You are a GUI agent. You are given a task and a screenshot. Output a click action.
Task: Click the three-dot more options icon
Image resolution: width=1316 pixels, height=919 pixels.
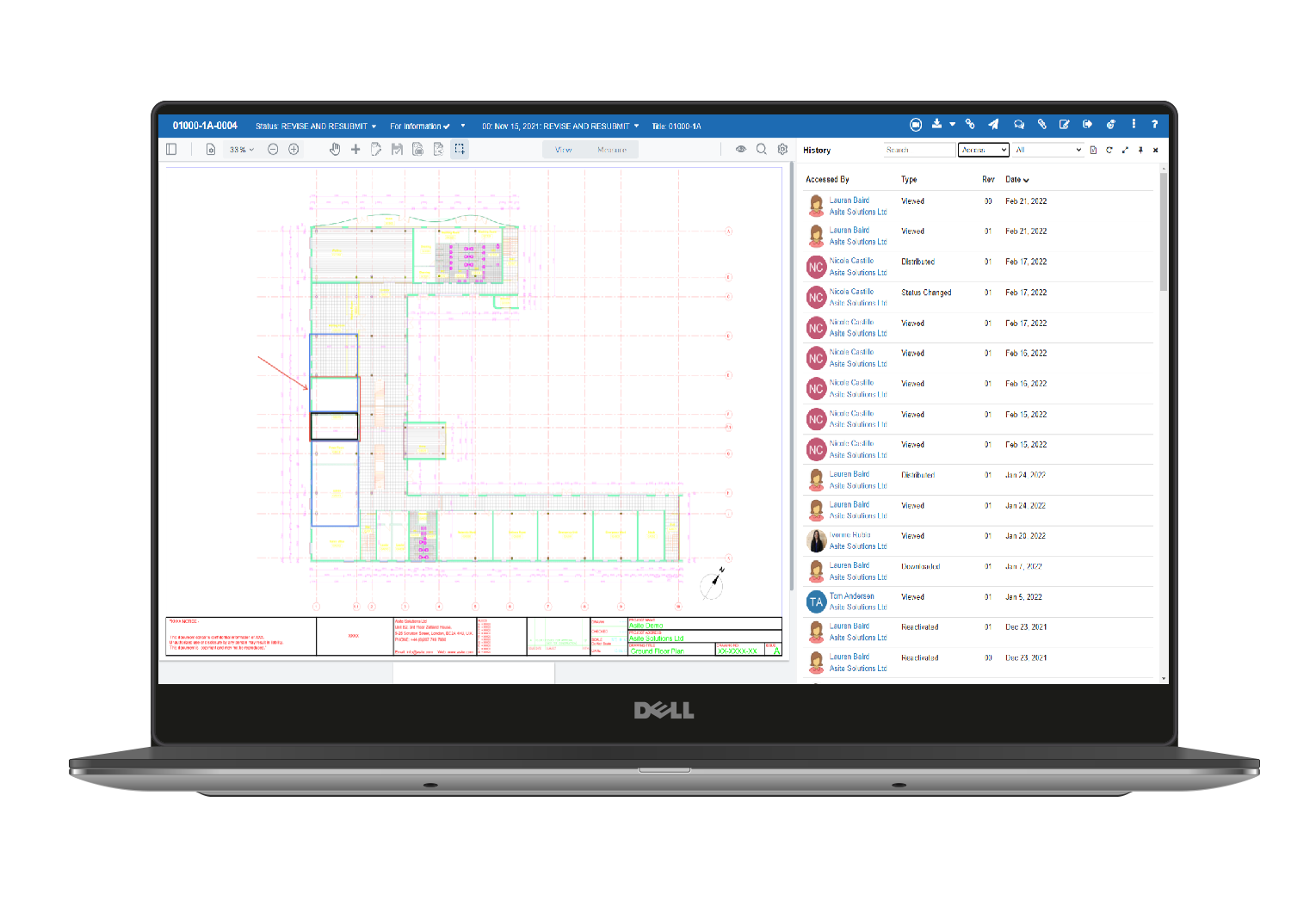click(x=1134, y=125)
